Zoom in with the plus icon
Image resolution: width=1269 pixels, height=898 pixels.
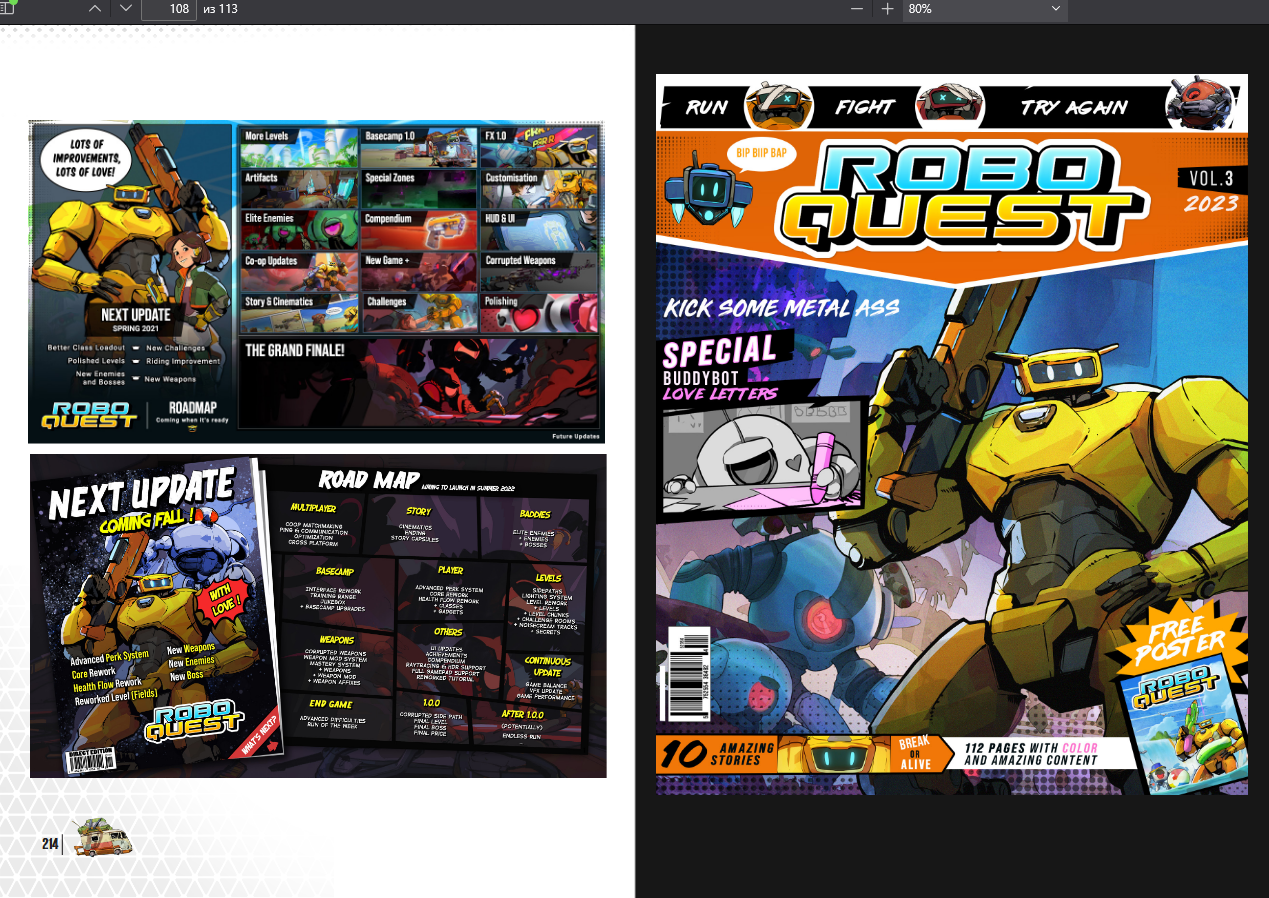coord(887,9)
